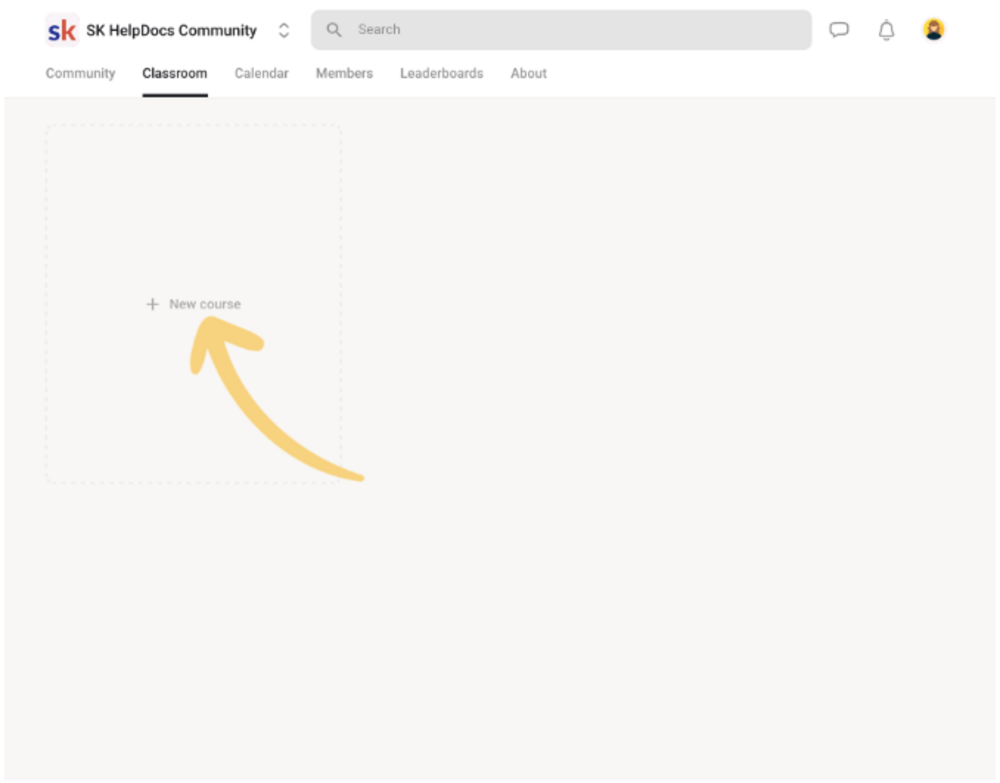Viewport: 1000px width, 783px height.
Task: Open the About tab
Action: pyautogui.click(x=528, y=73)
